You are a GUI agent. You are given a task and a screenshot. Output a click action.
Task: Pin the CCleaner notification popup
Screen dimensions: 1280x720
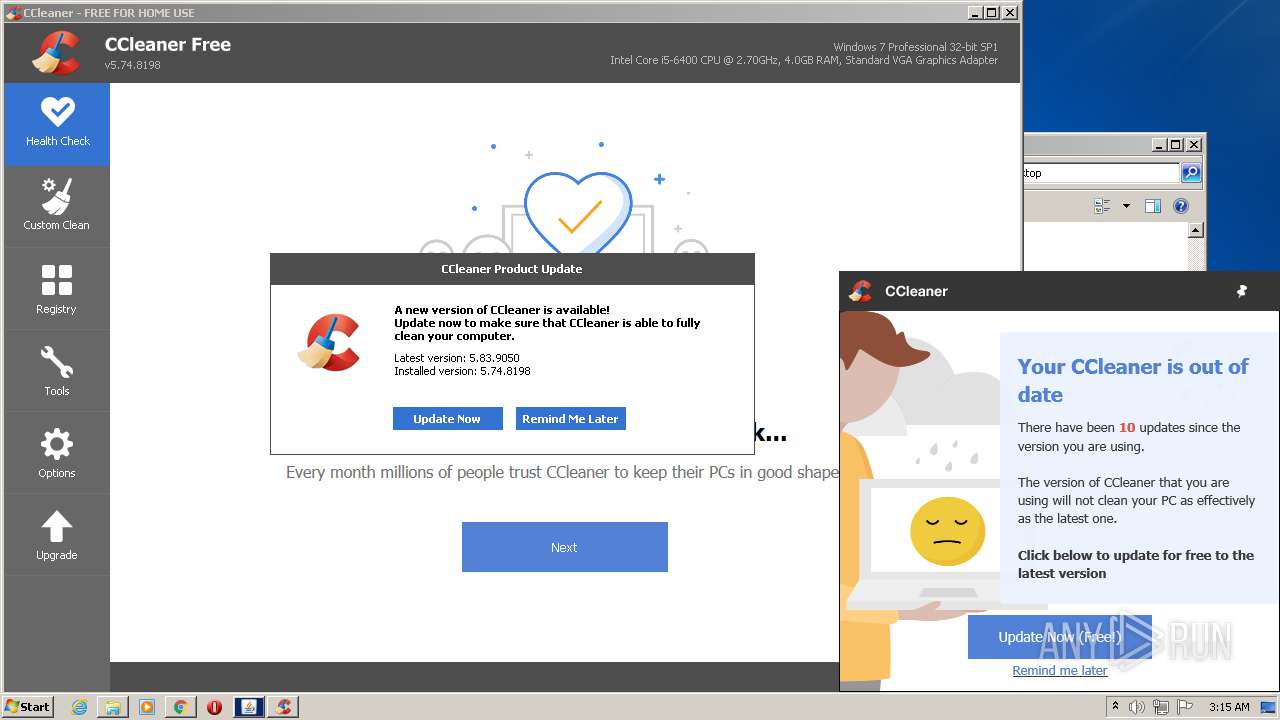click(1242, 291)
